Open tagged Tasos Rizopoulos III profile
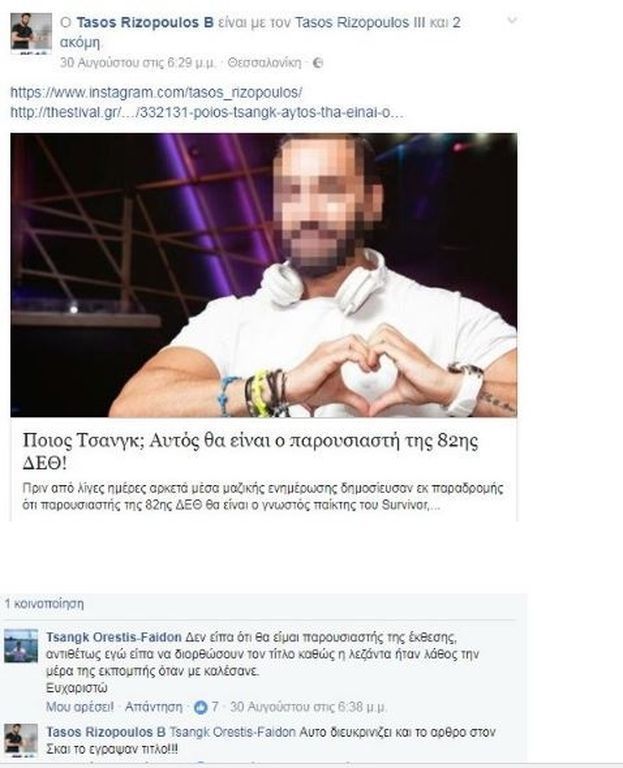Image resolution: width=623 pixels, height=768 pixels. pos(360,23)
